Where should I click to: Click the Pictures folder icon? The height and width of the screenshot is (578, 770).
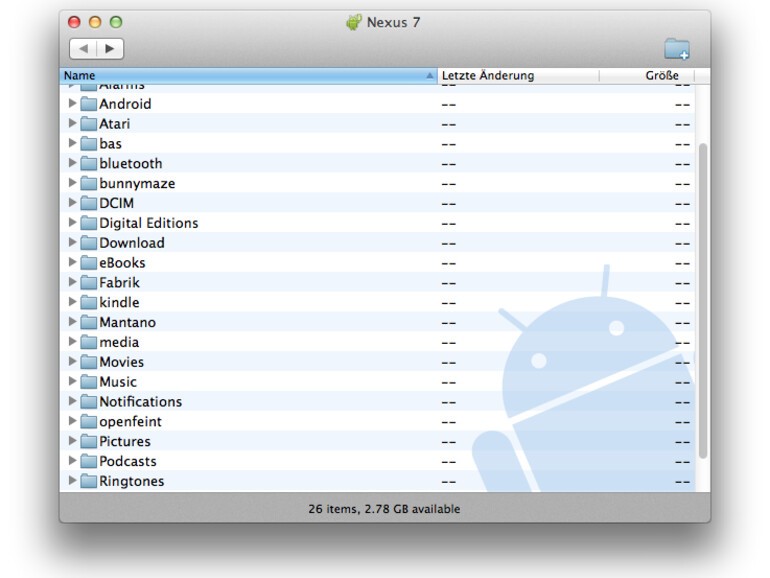88,441
